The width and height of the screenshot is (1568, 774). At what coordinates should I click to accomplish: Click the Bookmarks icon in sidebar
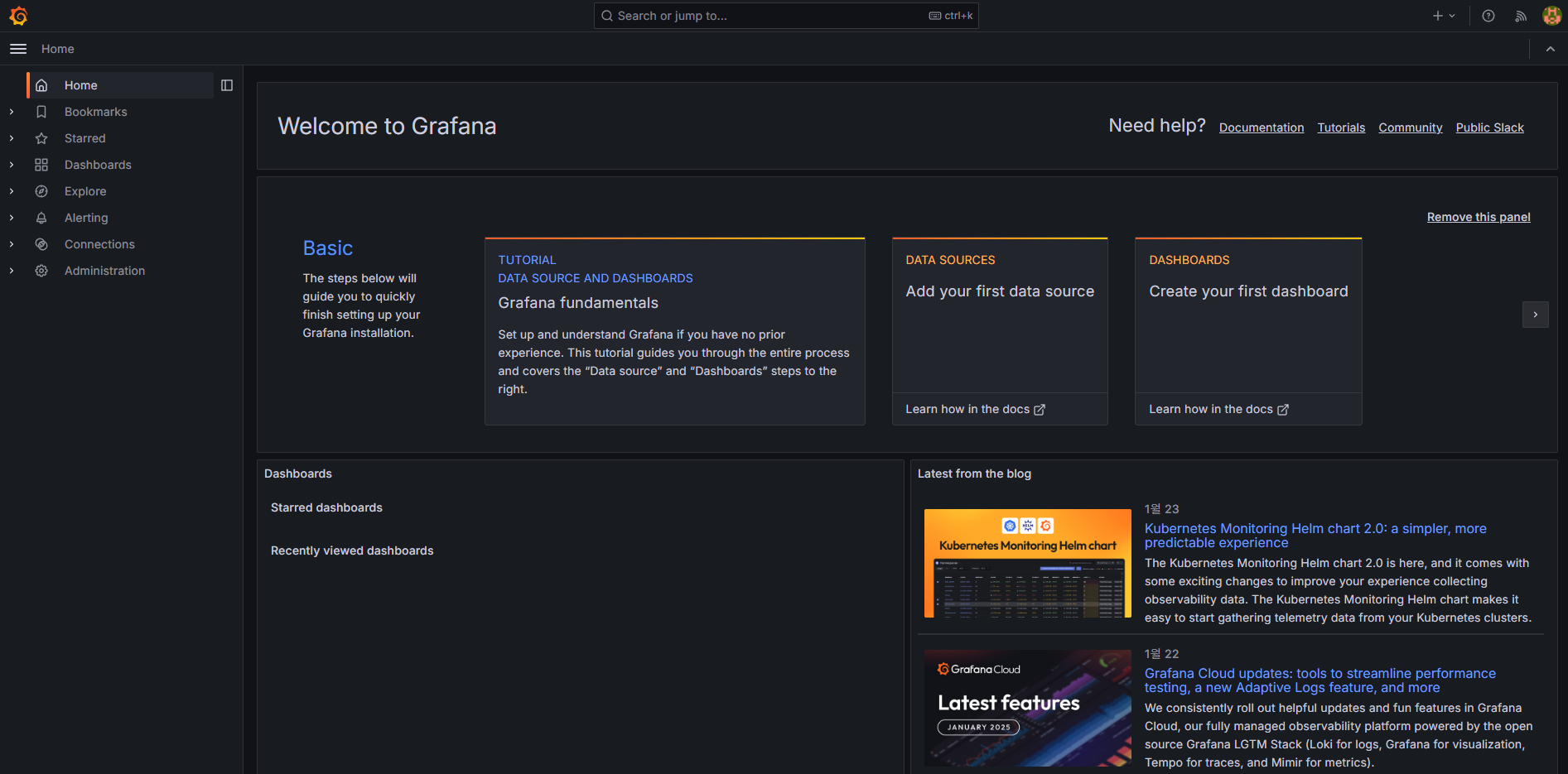pyautogui.click(x=41, y=112)
